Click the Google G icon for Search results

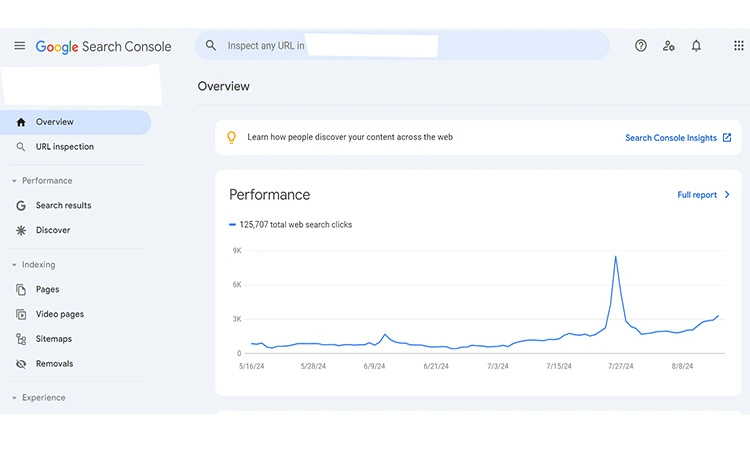(x=21, y=206)
